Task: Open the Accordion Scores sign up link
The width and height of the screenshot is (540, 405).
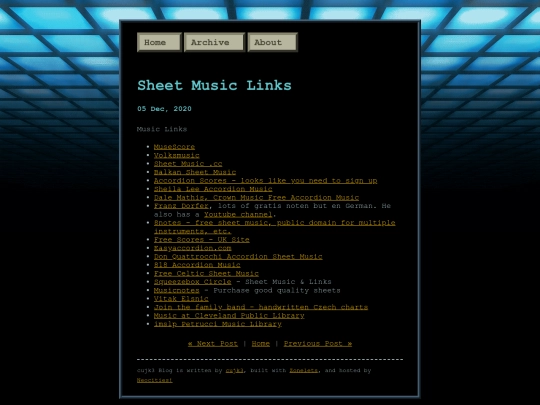Action: click(266, 180)
